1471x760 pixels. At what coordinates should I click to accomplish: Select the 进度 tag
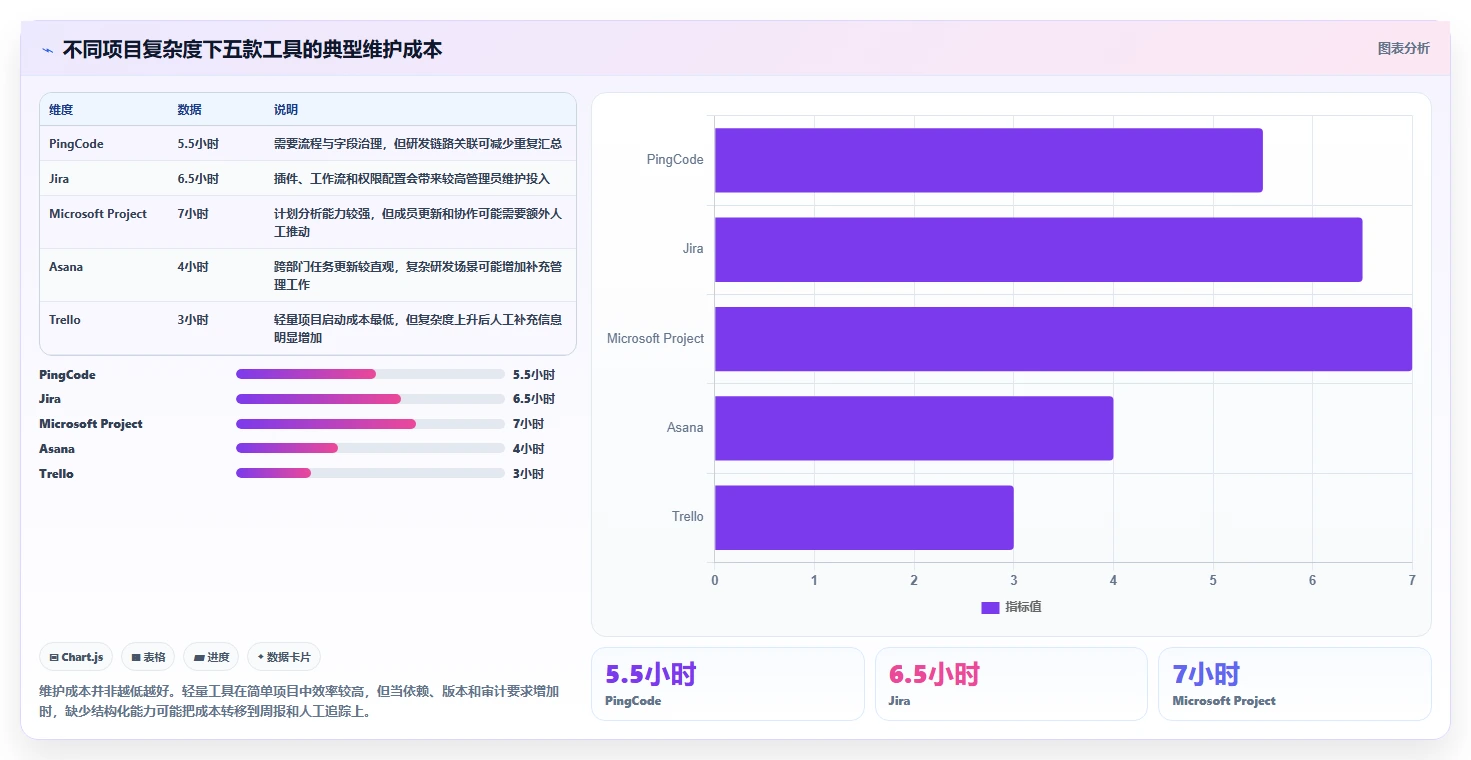211,657
